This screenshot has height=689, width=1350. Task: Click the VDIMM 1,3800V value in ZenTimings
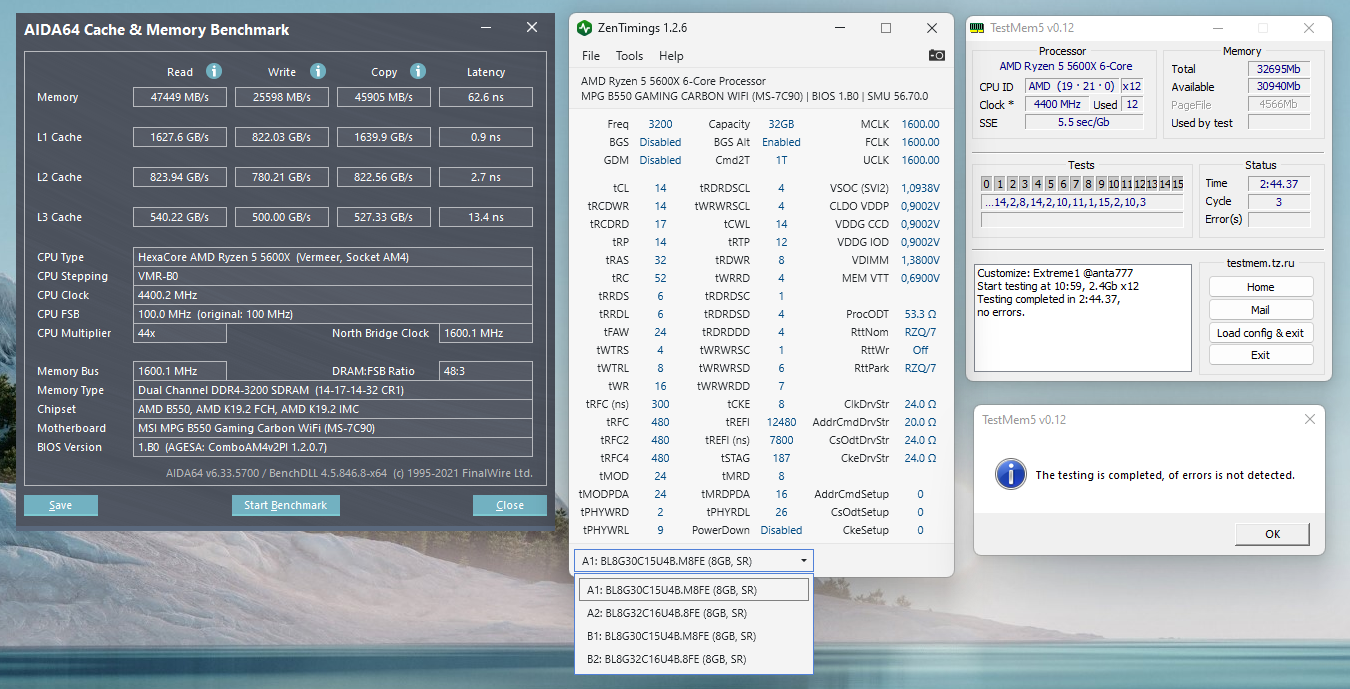919,260
